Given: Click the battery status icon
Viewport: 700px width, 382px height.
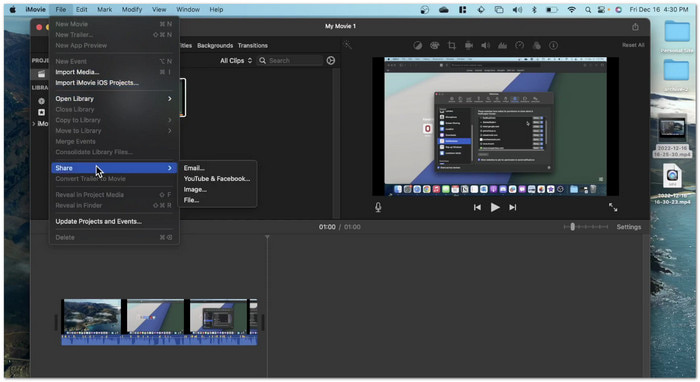Looking at the screenshot, I should [x=552, y=9].
